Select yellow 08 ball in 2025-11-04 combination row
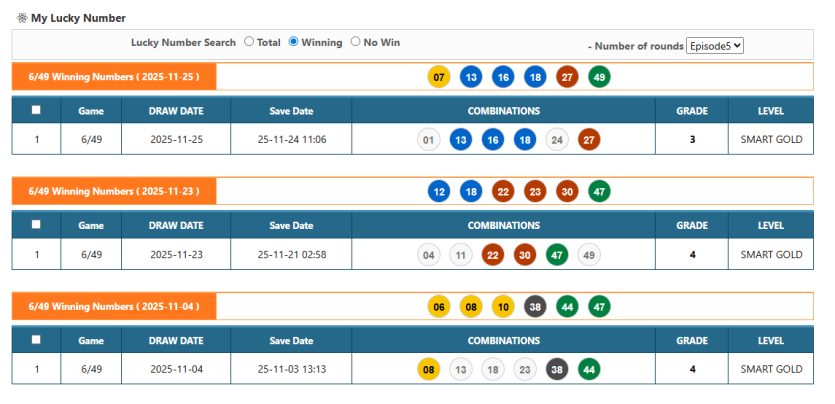This screenshot has width=835, height=404. (428, 370)
